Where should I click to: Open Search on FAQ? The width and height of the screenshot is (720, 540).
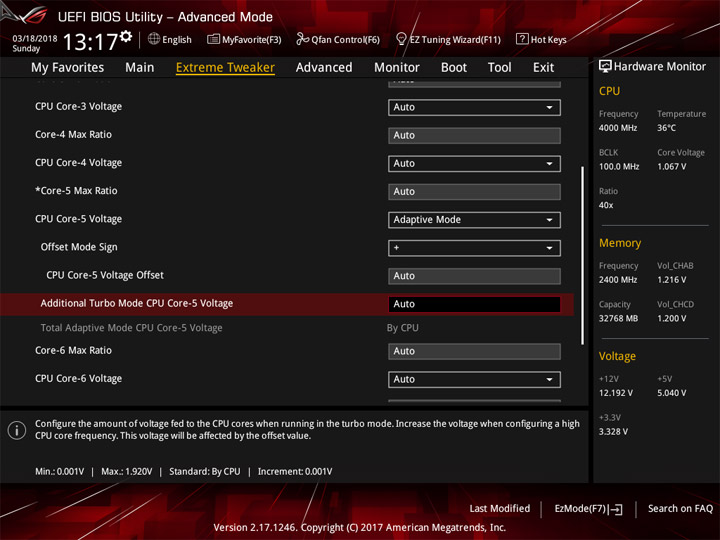680,508
